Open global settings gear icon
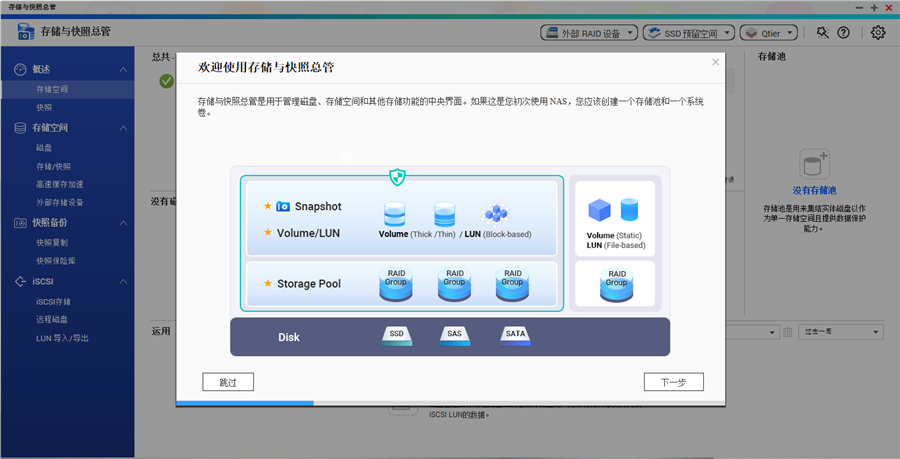The image size is (900, 459). click(878, 32)
